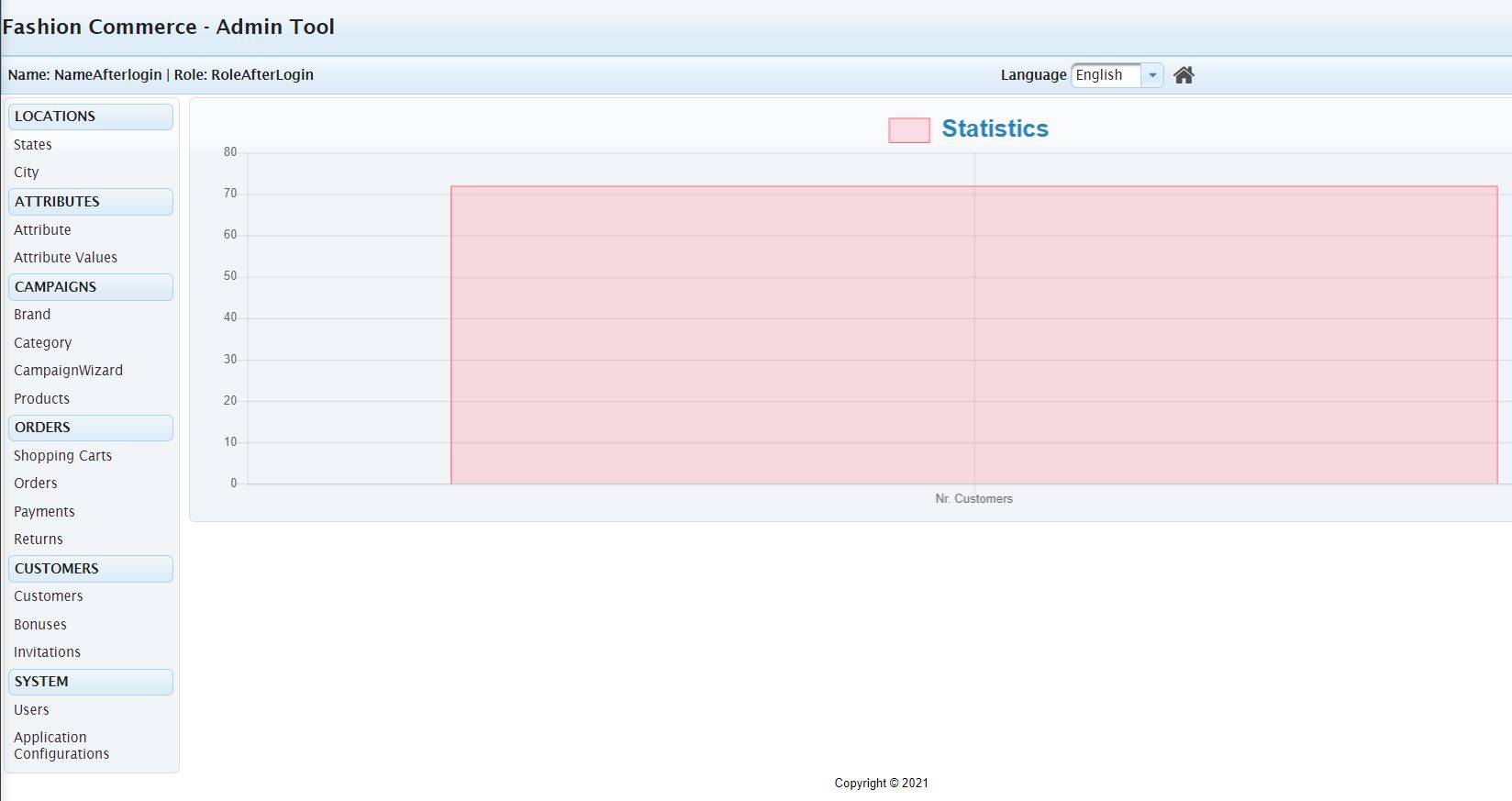Screen dimensions: 1512x801
Task: View Shopping Carts
Action: click(62, 456)
